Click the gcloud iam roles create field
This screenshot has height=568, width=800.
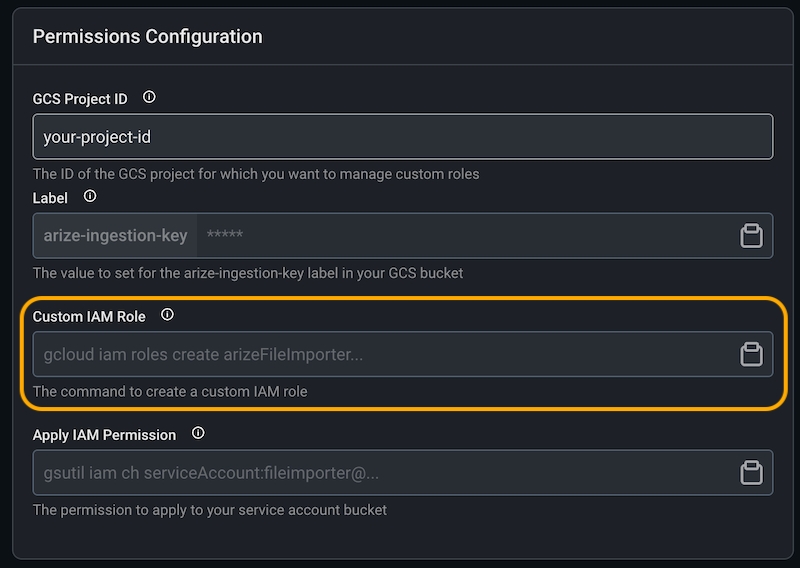click(x=380, y=354)
